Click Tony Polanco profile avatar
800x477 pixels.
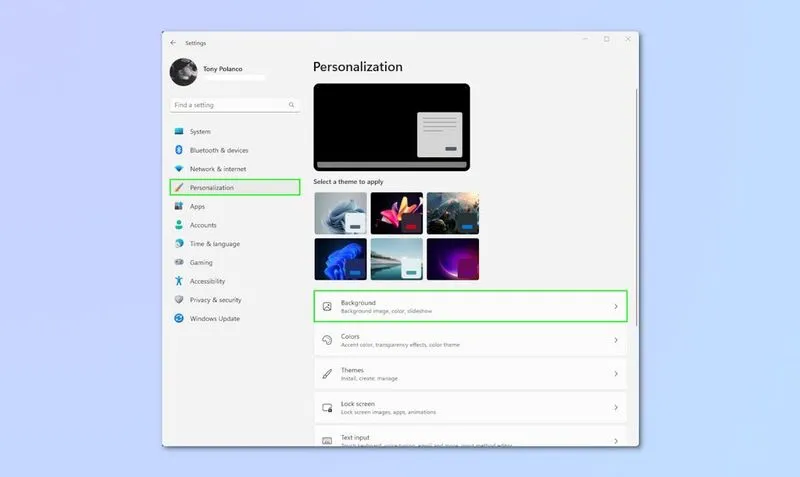(184, 72)
